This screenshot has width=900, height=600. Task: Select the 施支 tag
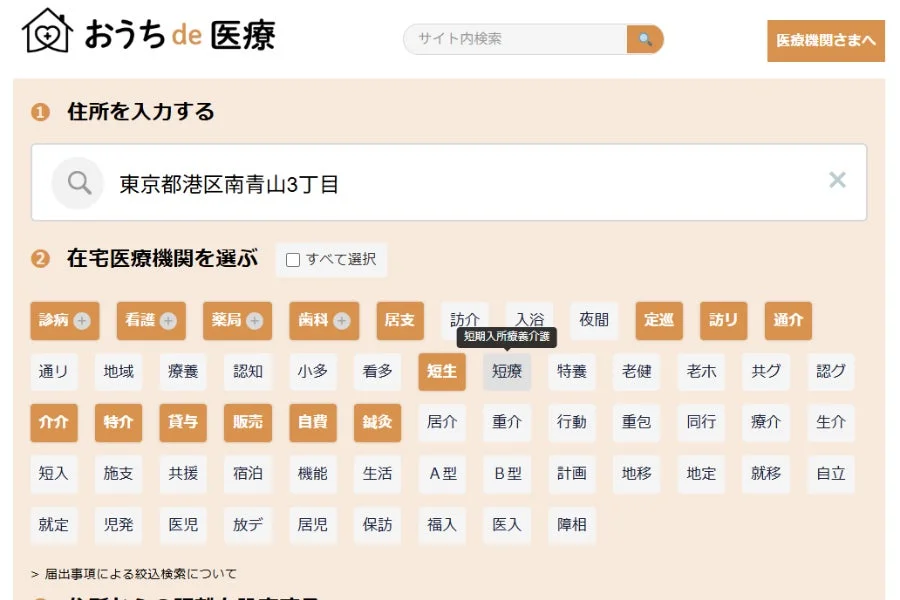point(118,474)
